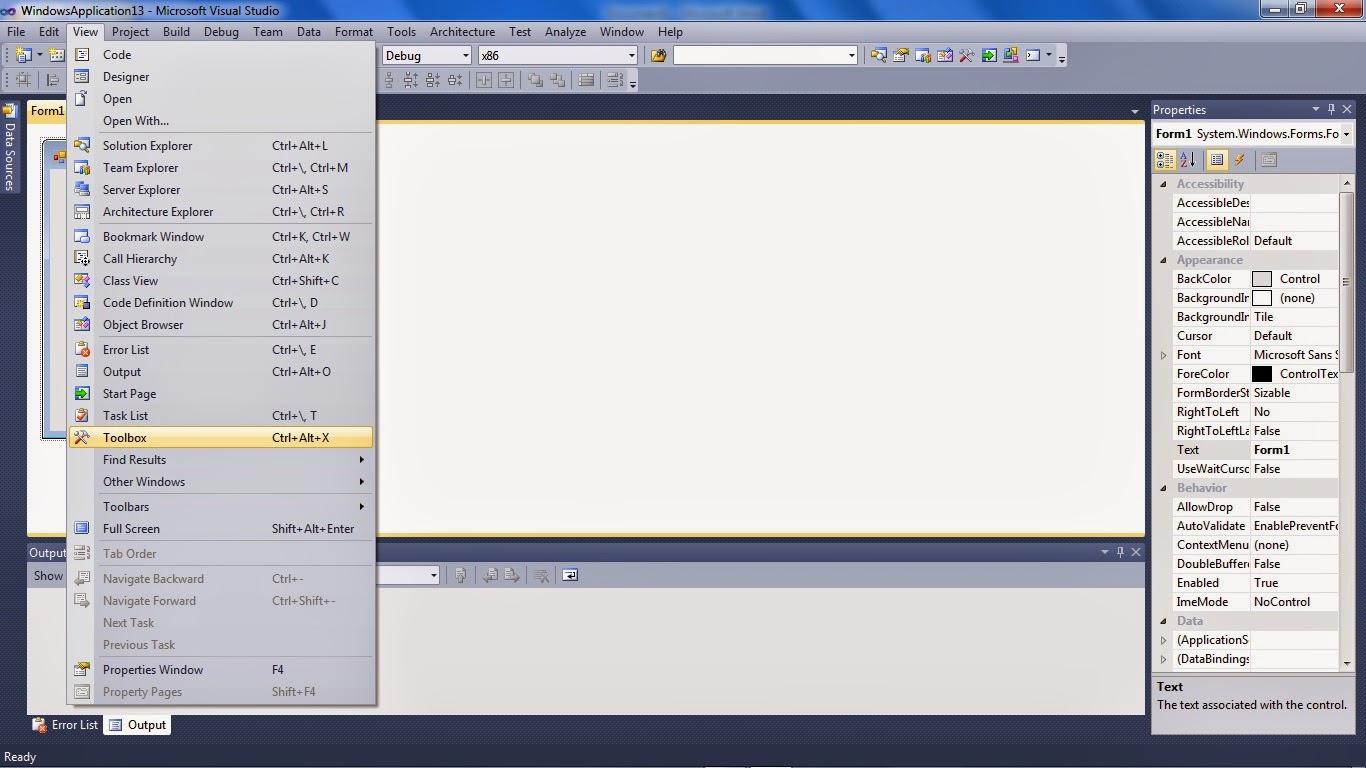1366x768 pixels.
Task: Click the New Project button on the toolbar
Action: [x=22, y=55]
